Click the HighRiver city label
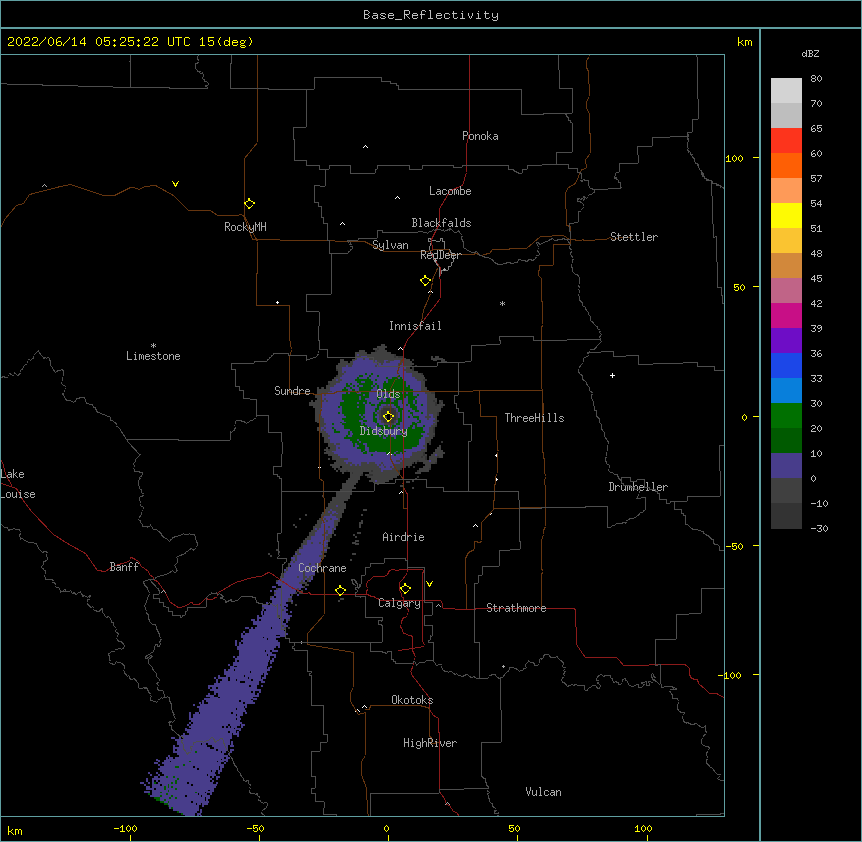This screenshot has height=842, width=862. coord(430,743)
